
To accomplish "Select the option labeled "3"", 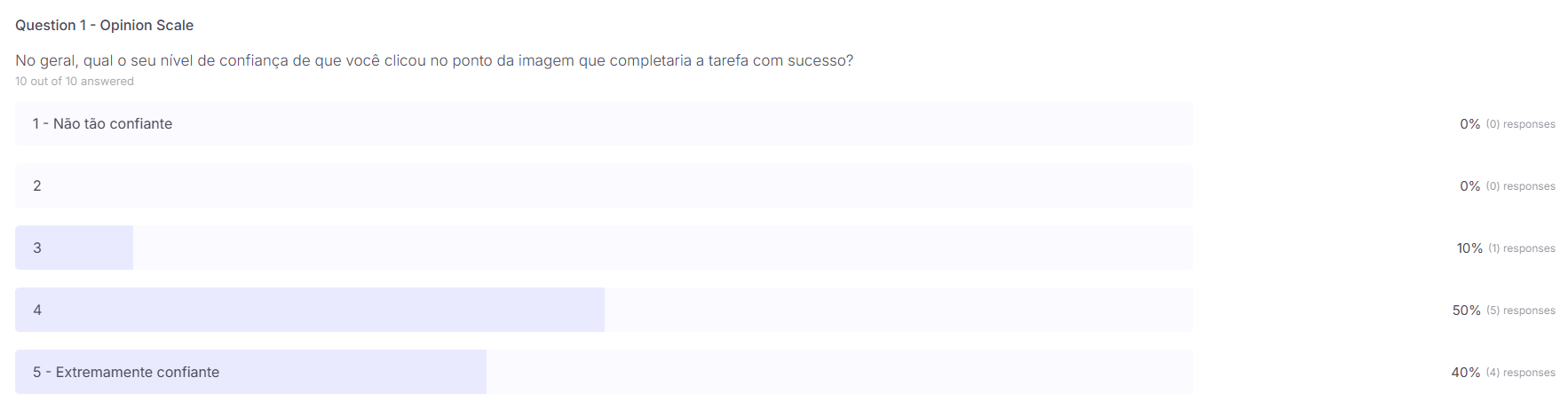I will coord(37,248).
